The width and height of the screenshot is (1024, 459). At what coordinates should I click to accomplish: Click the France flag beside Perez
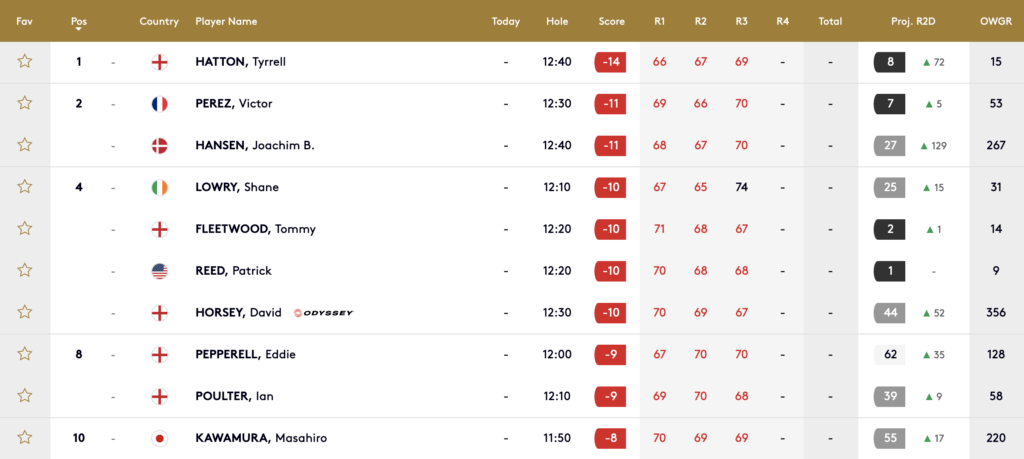tap(159, 104)
